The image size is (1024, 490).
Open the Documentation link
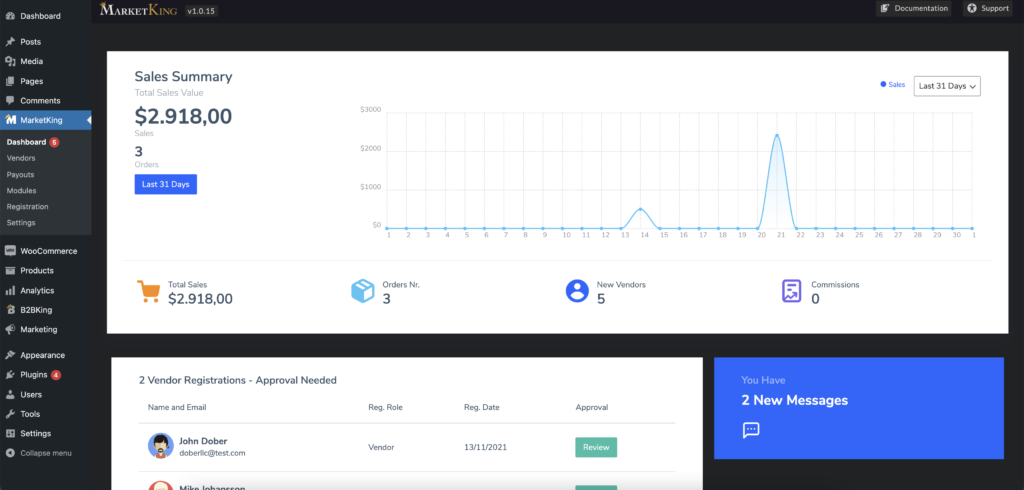914,8
